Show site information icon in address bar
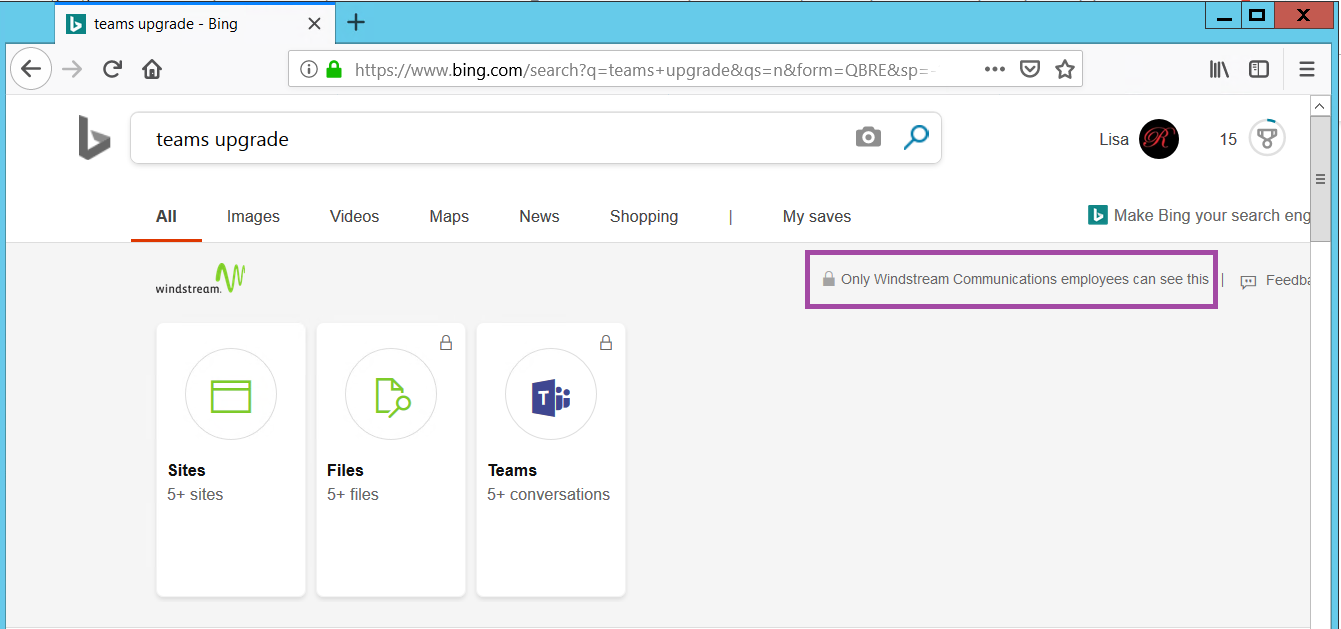Screen dimensions: 1341x629 coord(309,69)
